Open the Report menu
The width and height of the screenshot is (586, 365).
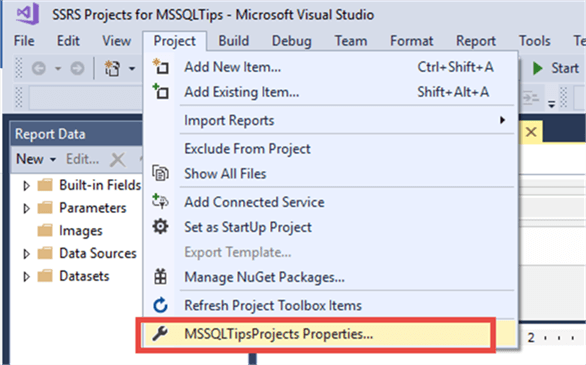[476, 41]
